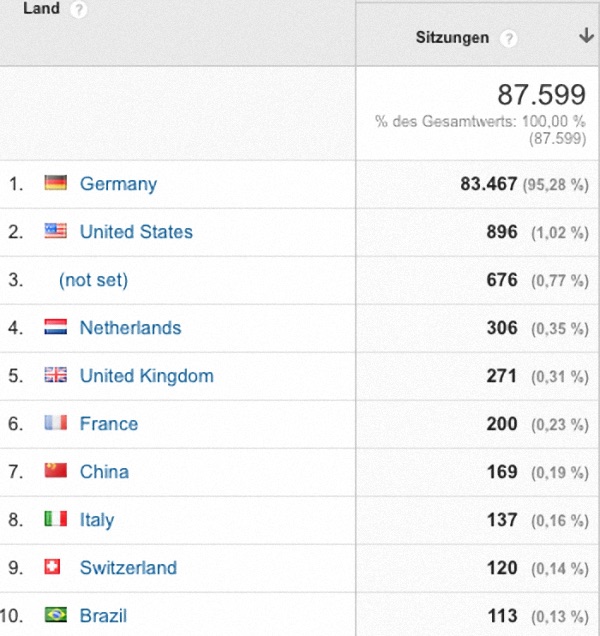Click the help icon next to Land
Screen dimensions: 600x636
coord(78,9)
